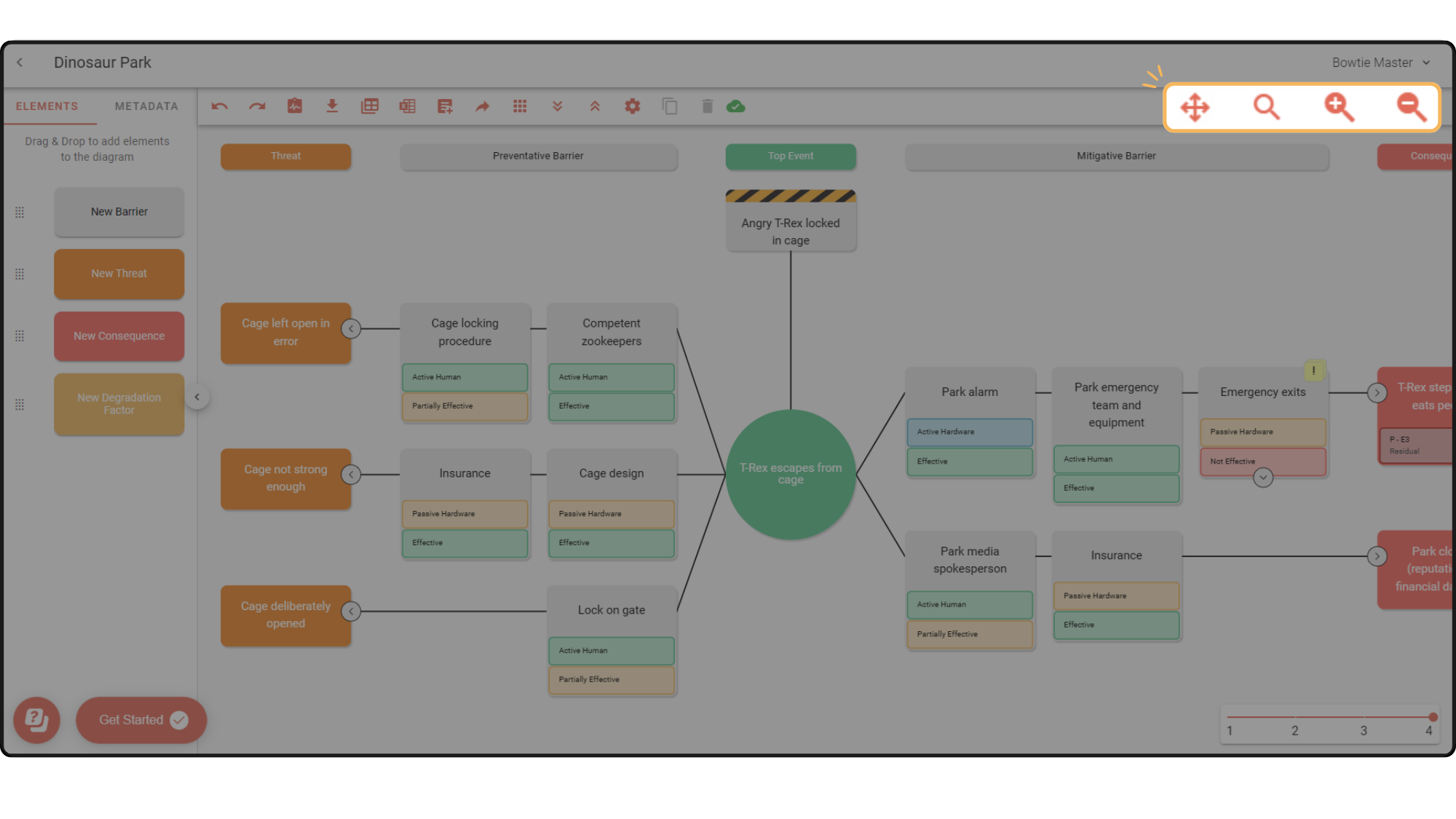Select the pan/move arrows tool

pyautogui.click(x=1195, y=107)
